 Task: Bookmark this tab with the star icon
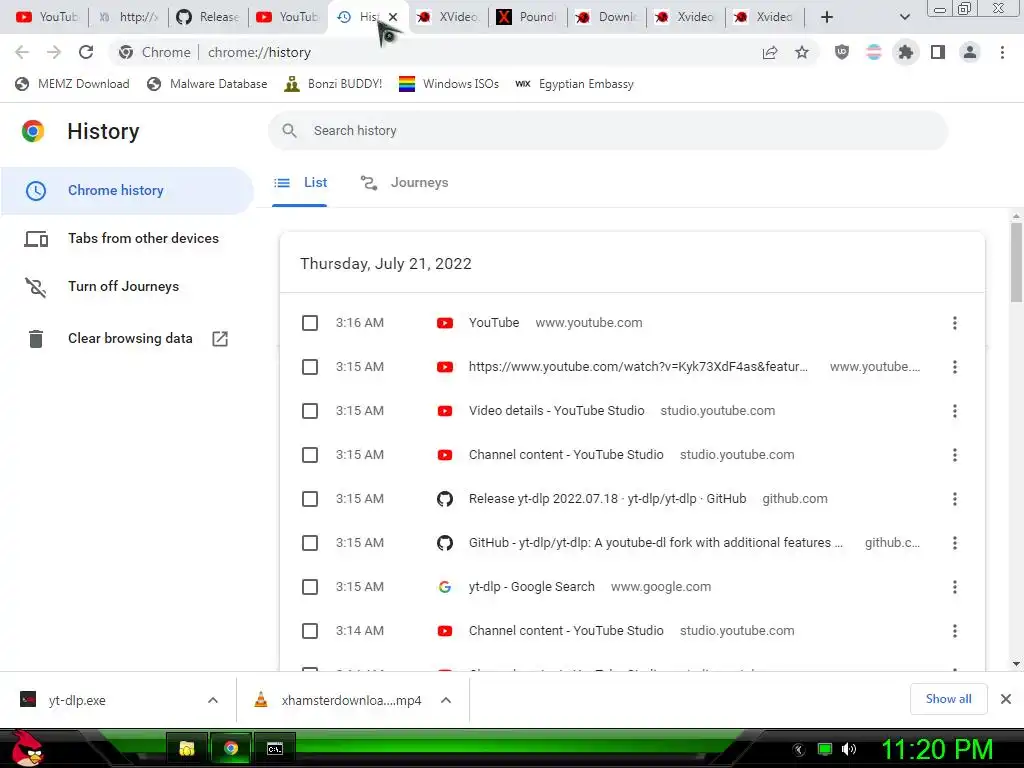[802, 52]
